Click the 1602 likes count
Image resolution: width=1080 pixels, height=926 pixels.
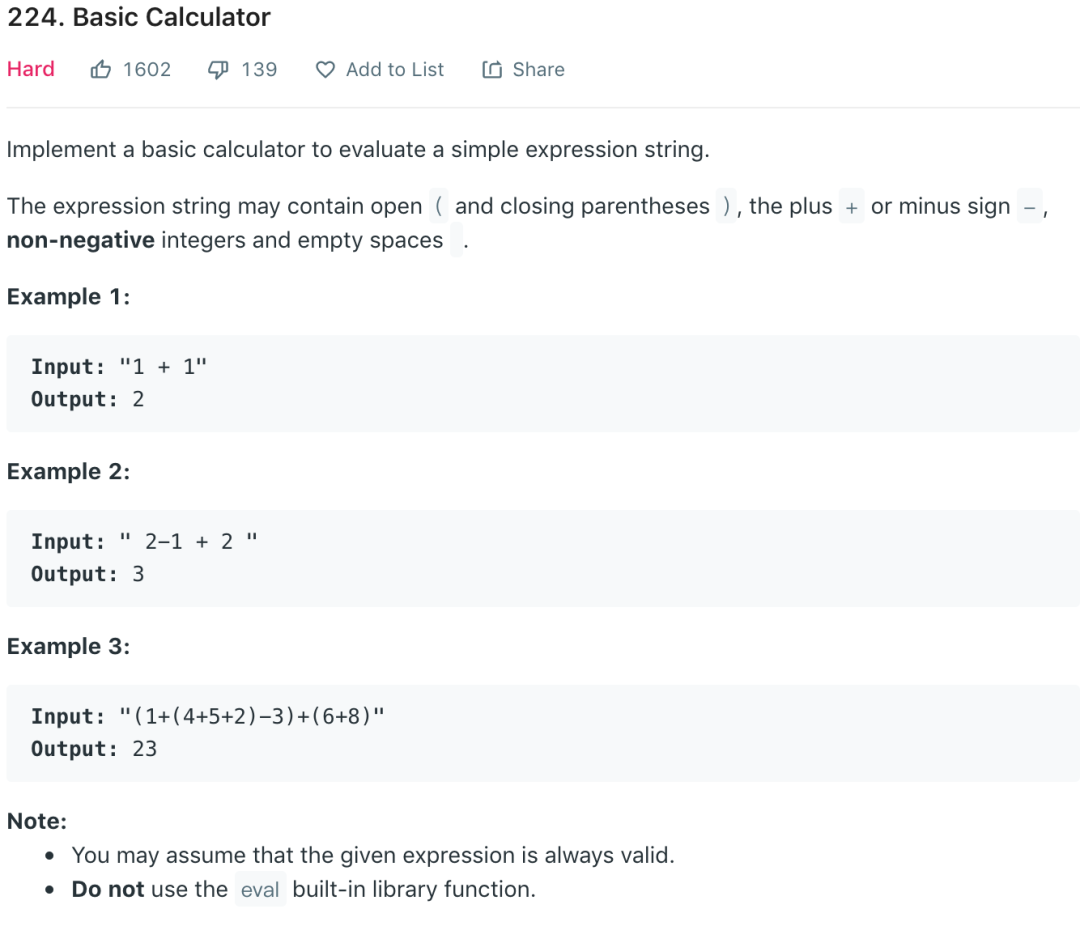(x=147, y=69)
